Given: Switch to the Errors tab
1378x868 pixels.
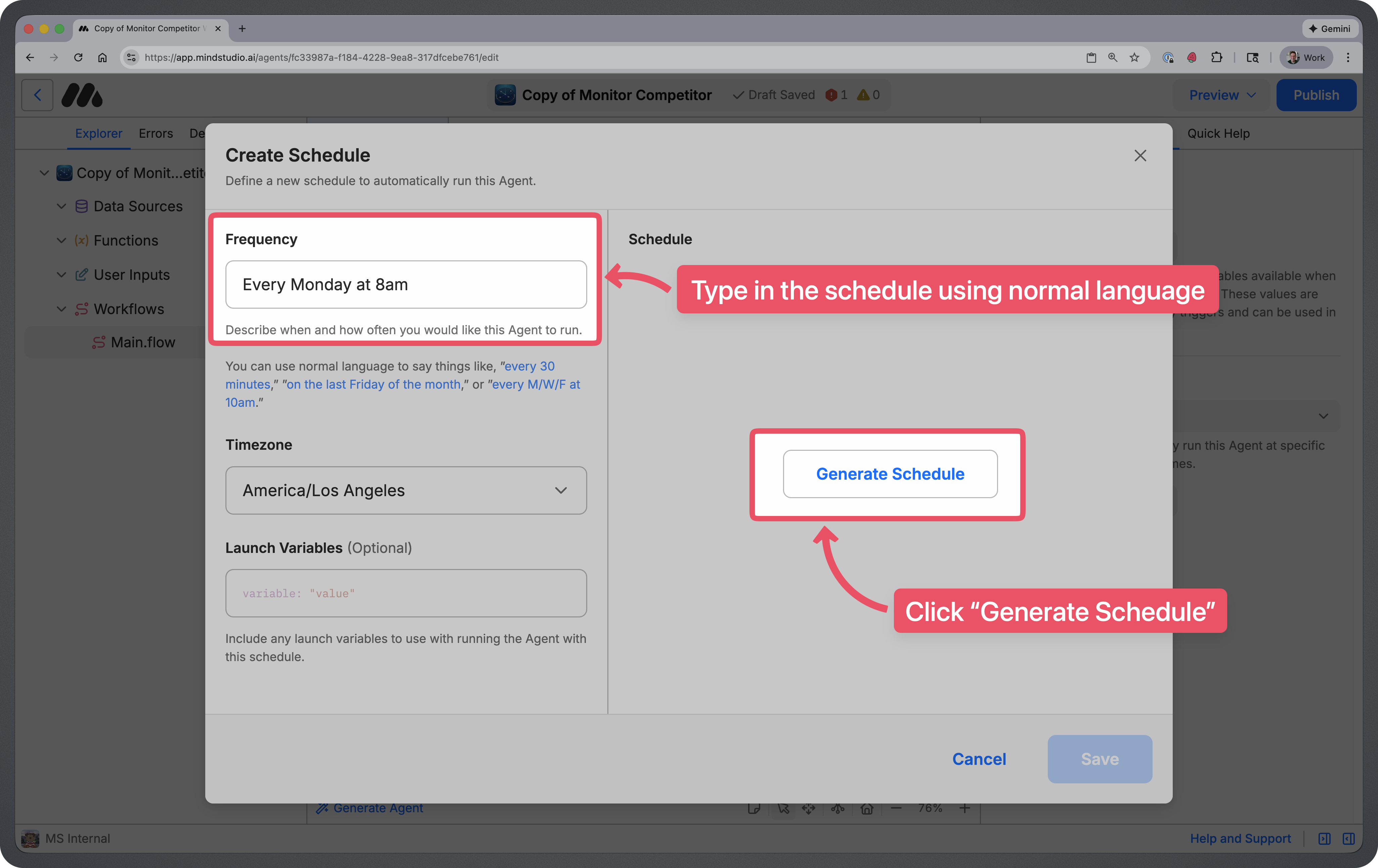Looking at the screenshot, I should 155,133.
